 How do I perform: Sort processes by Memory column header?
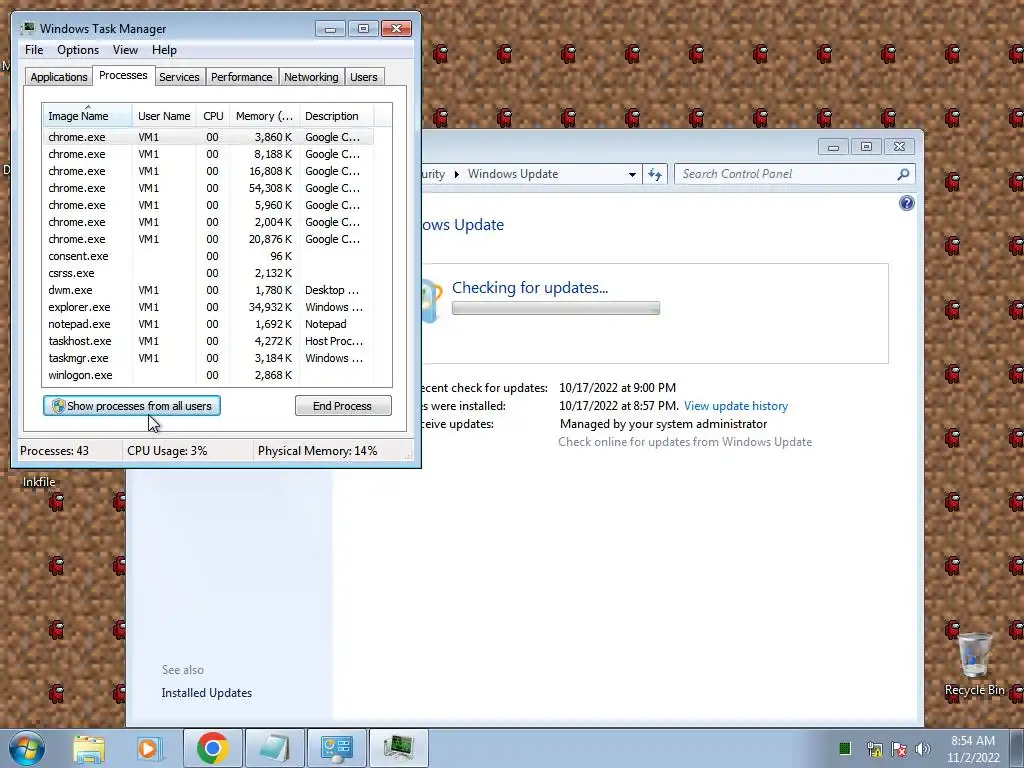(264, 116)
